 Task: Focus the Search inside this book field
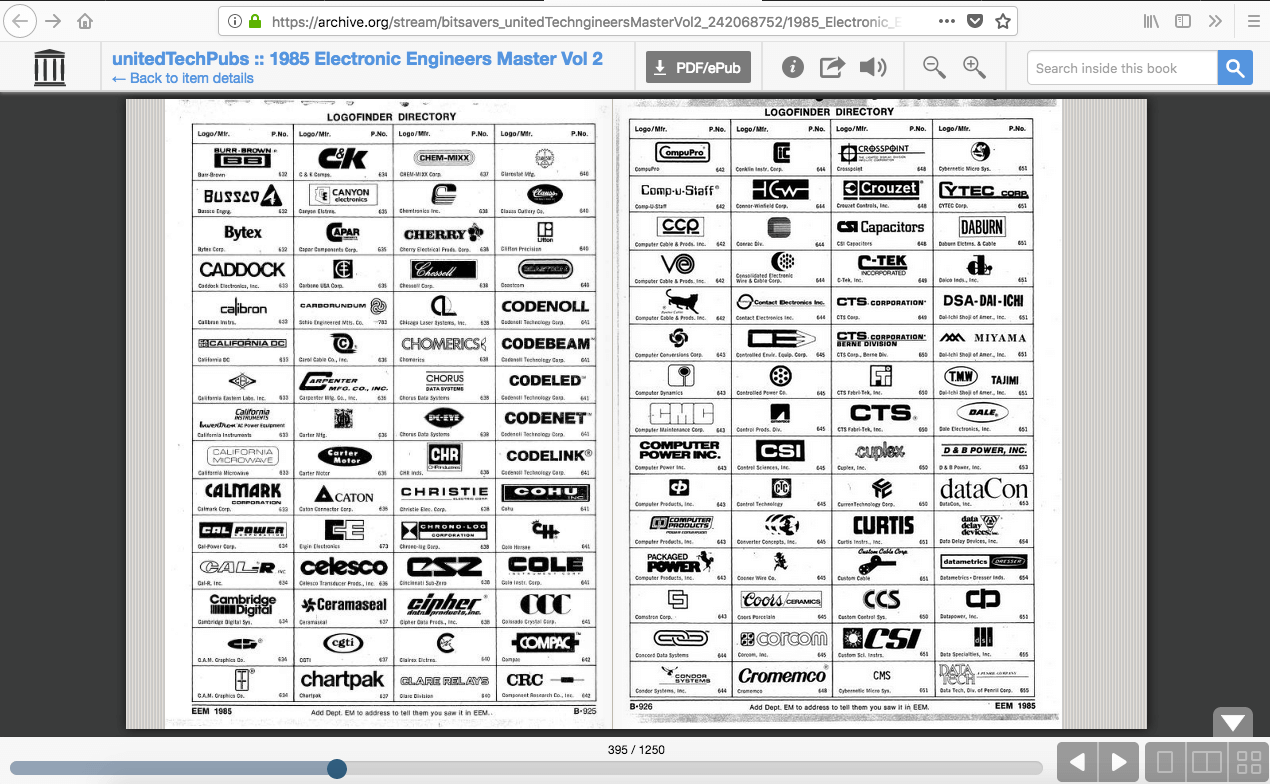coord(1122,68)
